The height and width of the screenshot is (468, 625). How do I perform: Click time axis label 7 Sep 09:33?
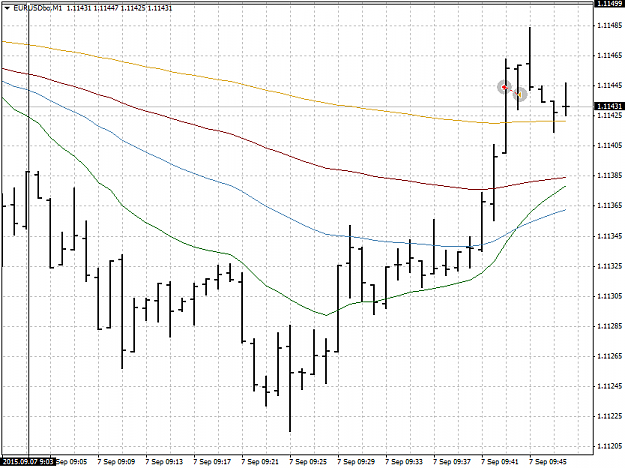coord(404,462)
